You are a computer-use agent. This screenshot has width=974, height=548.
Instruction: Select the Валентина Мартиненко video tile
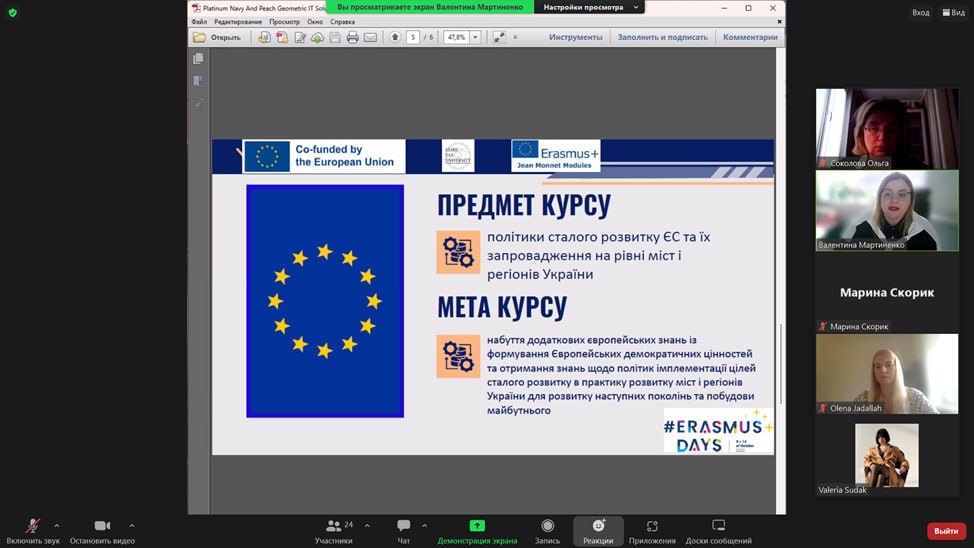[x=887, y=211]
